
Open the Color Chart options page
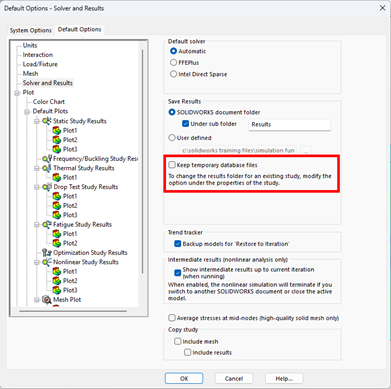49,102
